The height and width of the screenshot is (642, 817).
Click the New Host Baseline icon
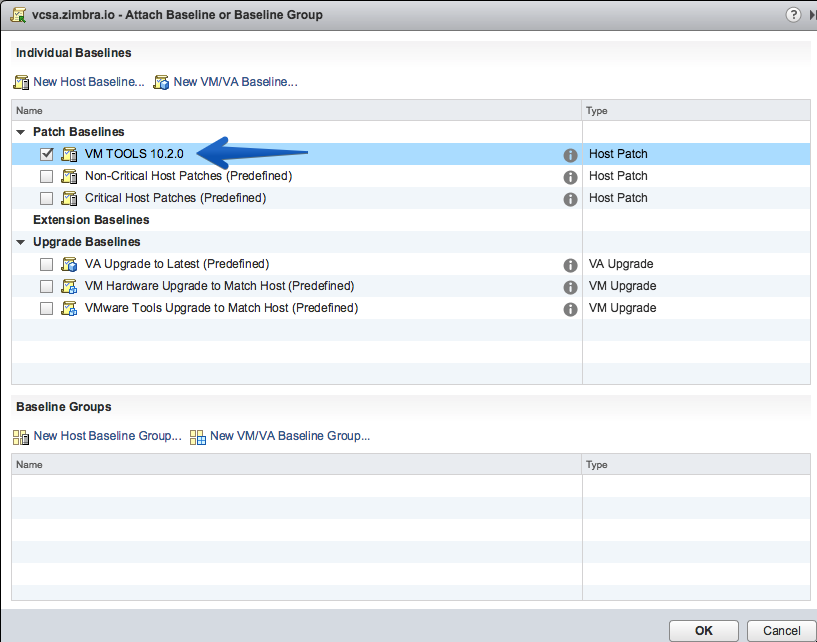tap(21, 82)
